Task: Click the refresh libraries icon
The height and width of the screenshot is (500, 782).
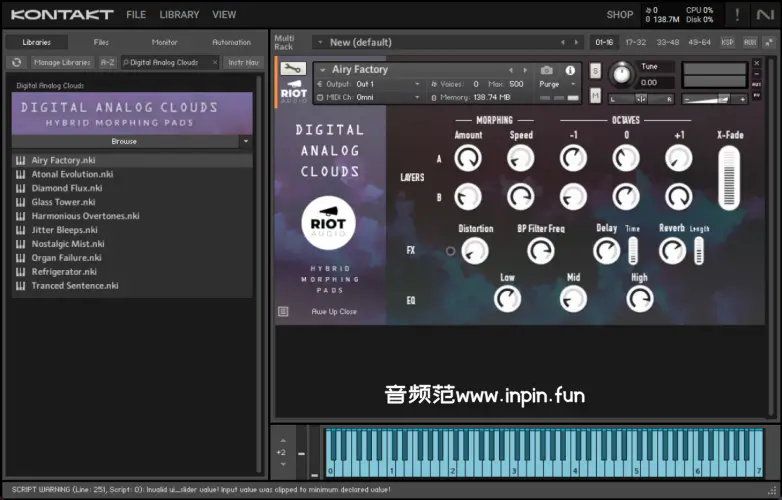Action: click(17, 62)
